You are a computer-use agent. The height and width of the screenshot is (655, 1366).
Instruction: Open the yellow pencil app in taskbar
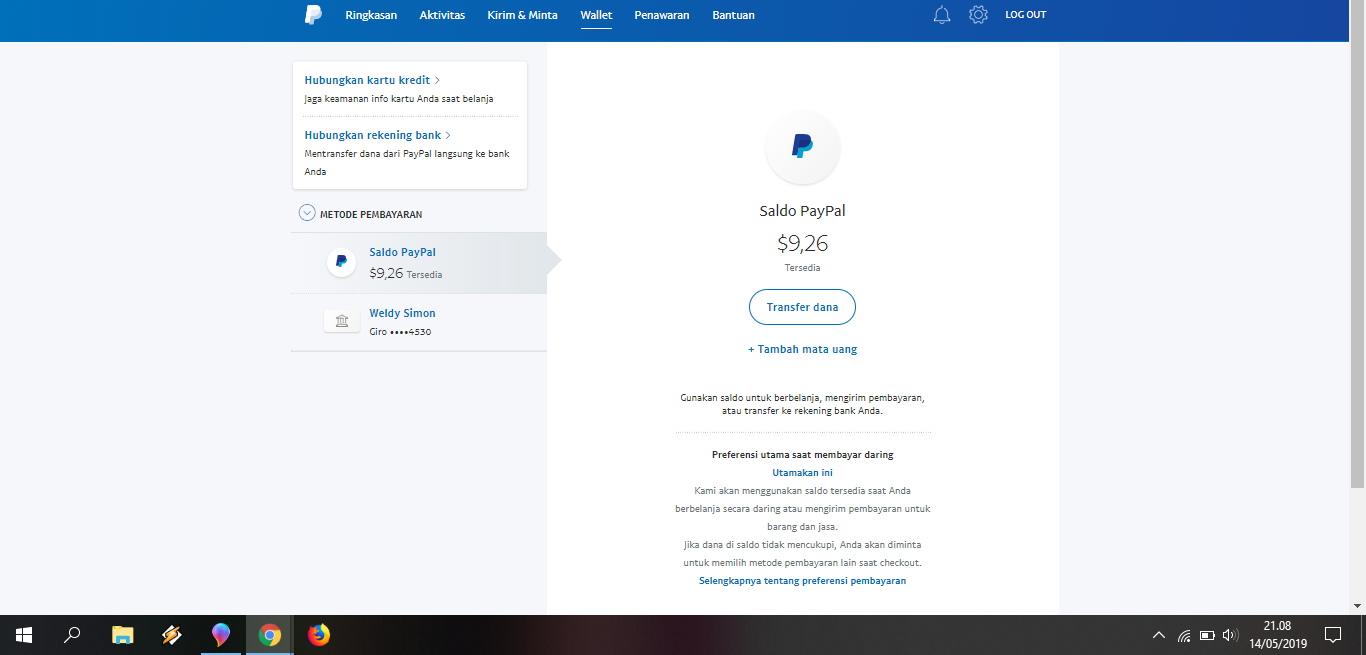(171, 635)
